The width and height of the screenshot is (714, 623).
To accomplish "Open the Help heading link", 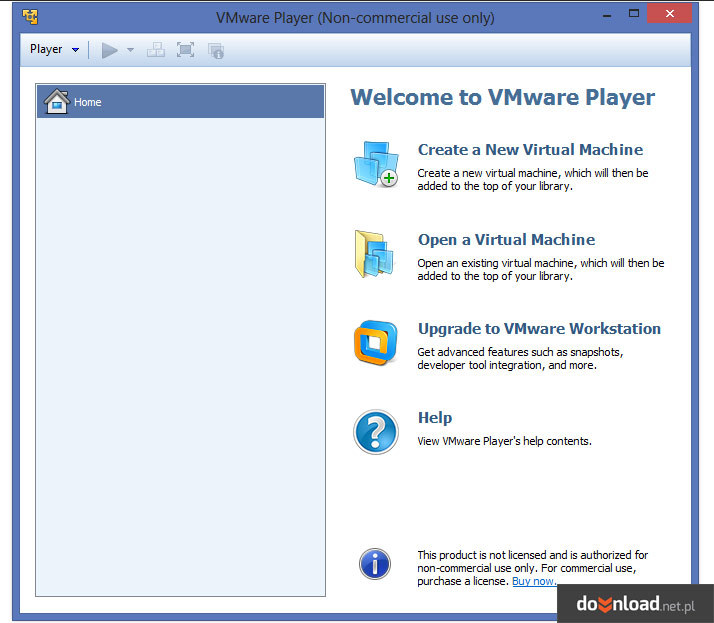I will pos(435,418).
